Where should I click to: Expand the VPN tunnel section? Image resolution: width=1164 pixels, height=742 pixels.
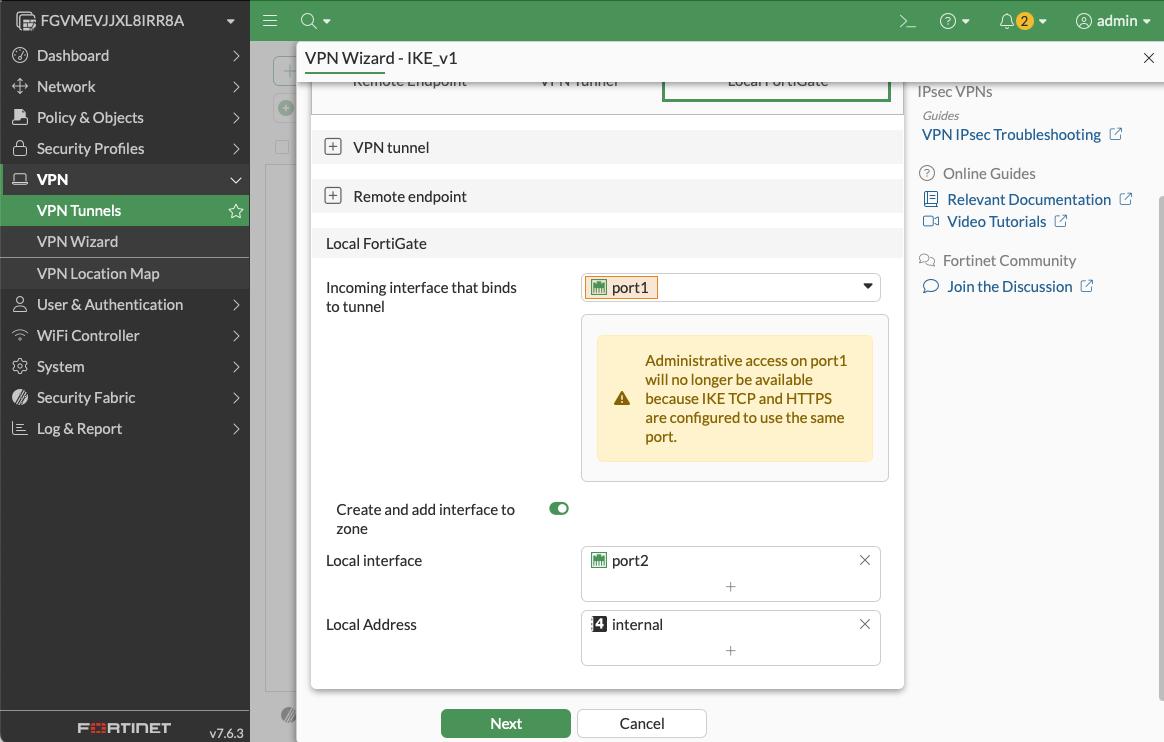pos(333,147)
